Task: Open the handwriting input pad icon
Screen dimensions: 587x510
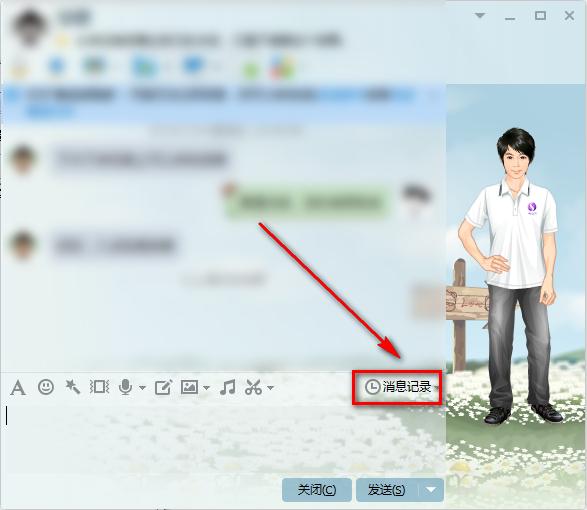Action: click(164, 387)
